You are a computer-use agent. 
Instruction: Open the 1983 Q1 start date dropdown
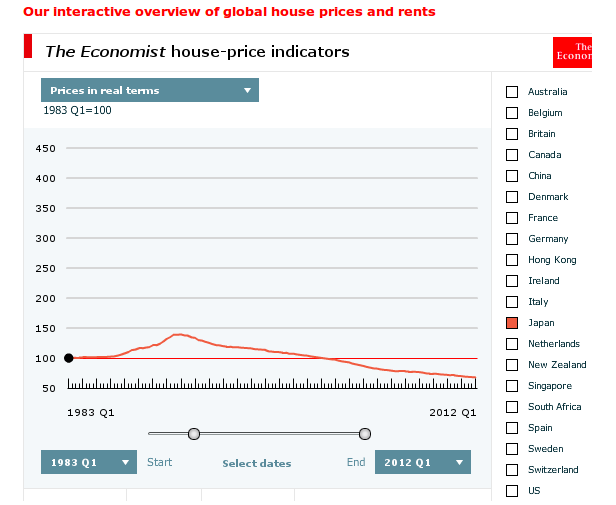(x=88, y=462)
